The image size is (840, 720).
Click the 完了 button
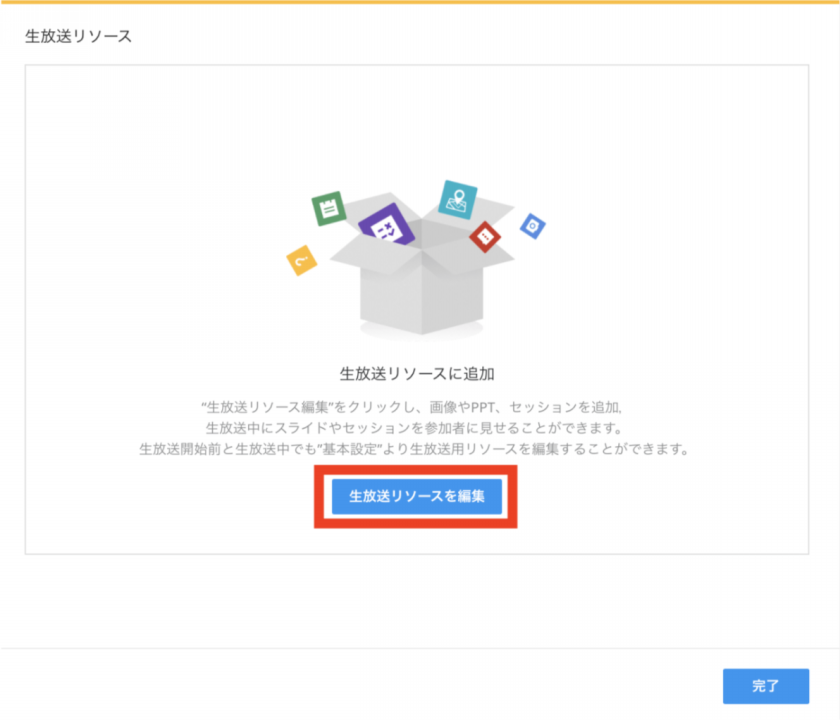click(766, 686)
